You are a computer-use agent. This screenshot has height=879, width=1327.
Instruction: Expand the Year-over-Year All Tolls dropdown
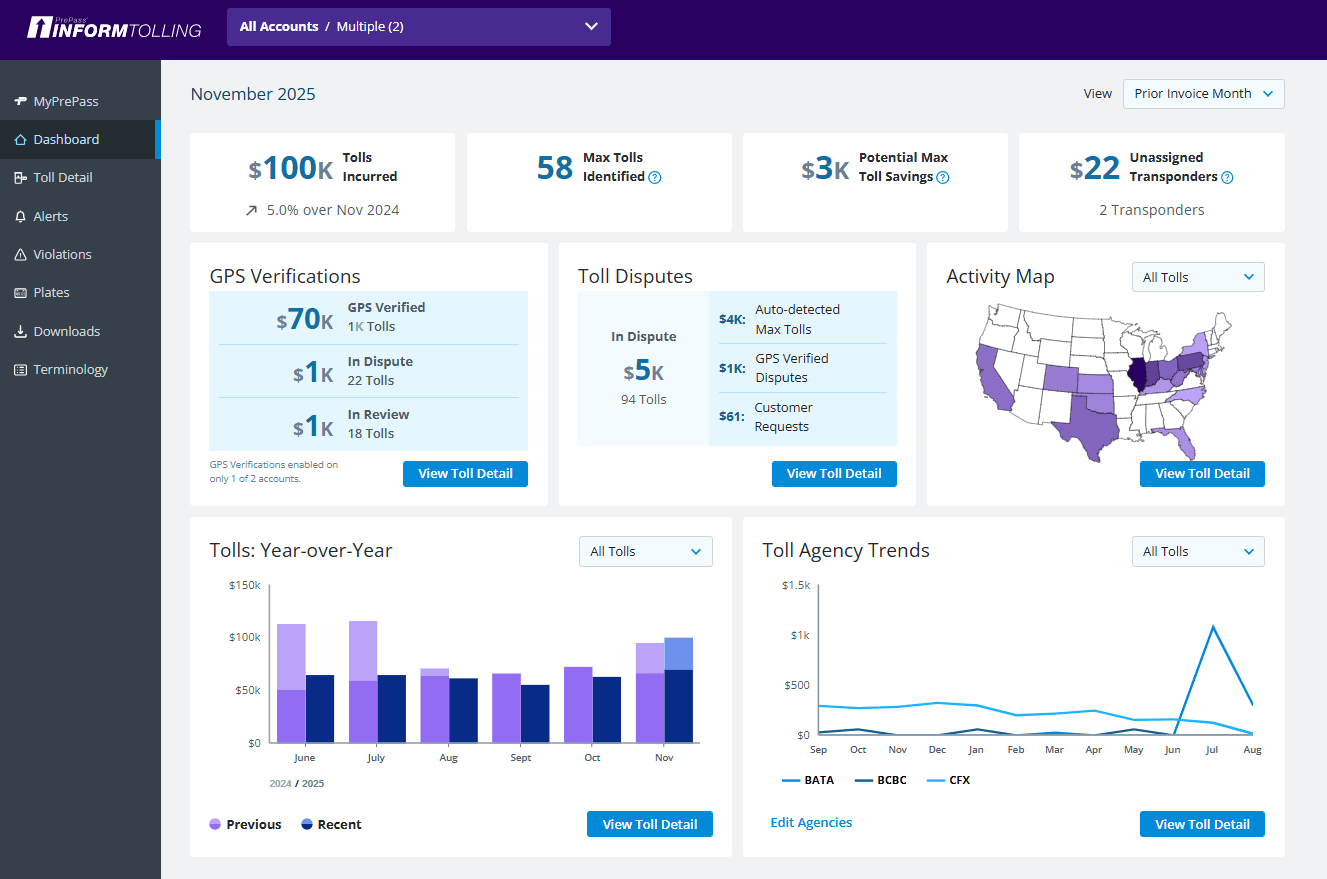click(x=645, y=551)
